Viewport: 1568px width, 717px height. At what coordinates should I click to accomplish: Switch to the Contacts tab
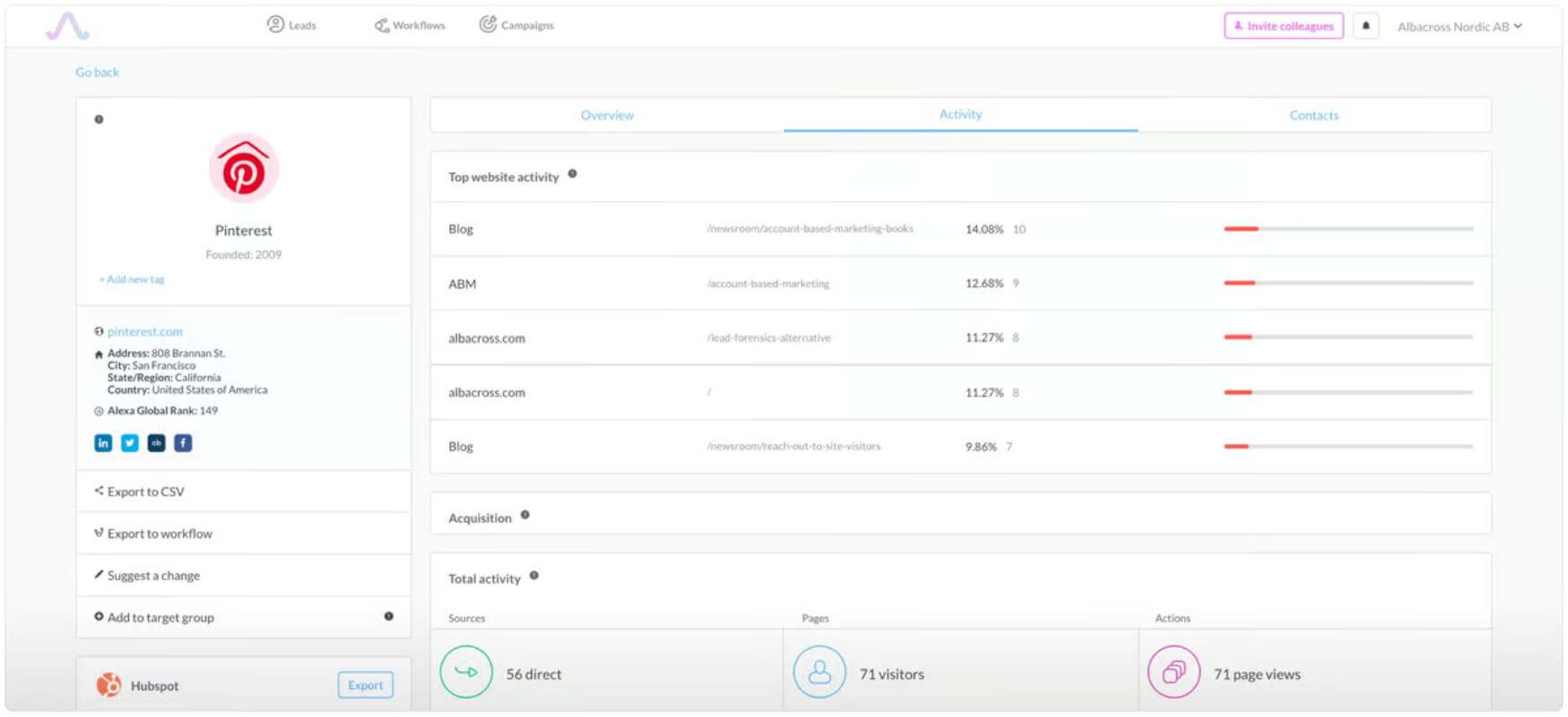pos(1314,115)
